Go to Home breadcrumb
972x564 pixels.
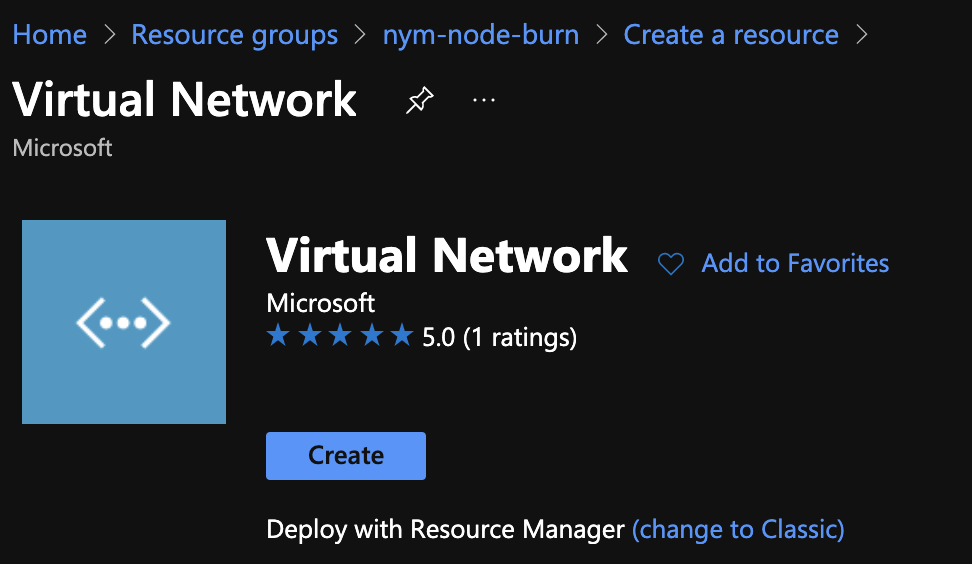tap(50, 35)
